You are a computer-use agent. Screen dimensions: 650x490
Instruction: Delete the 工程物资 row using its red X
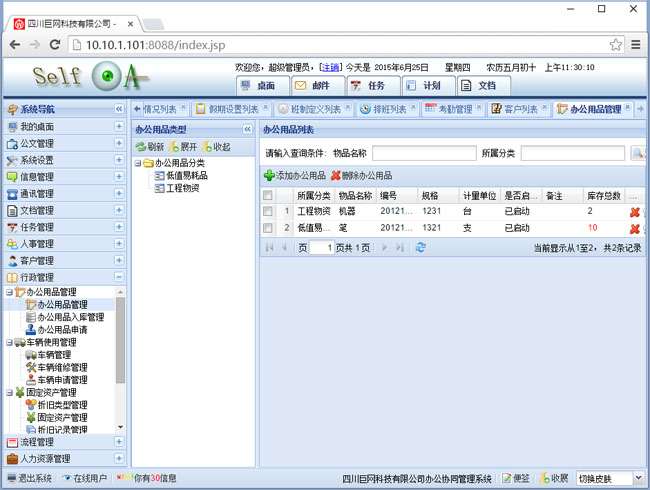click(x=634, y=212)
